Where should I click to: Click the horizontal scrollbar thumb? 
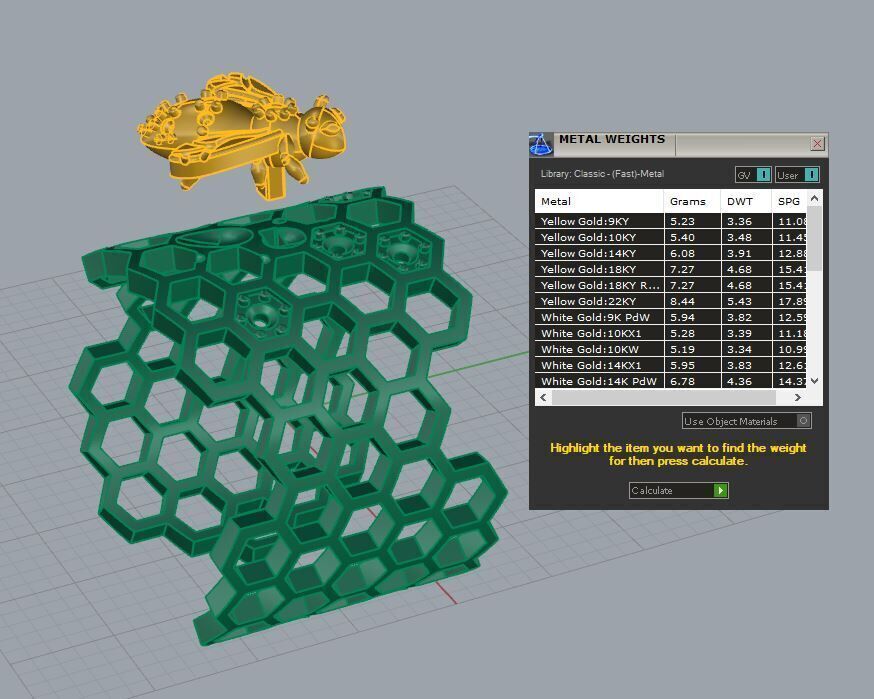click(x=663, y=397)
